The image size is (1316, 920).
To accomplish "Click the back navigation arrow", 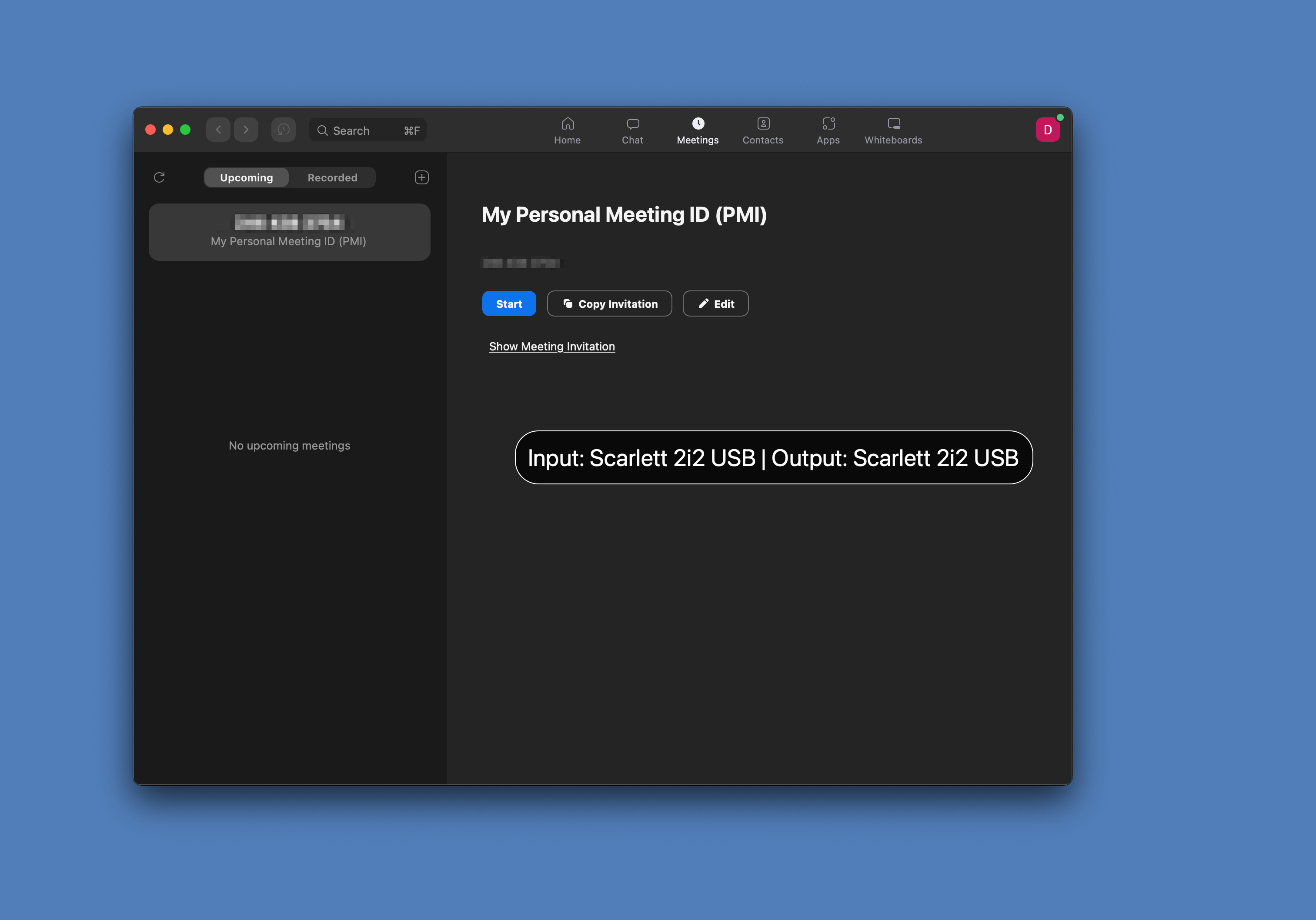I will [218, 130].
